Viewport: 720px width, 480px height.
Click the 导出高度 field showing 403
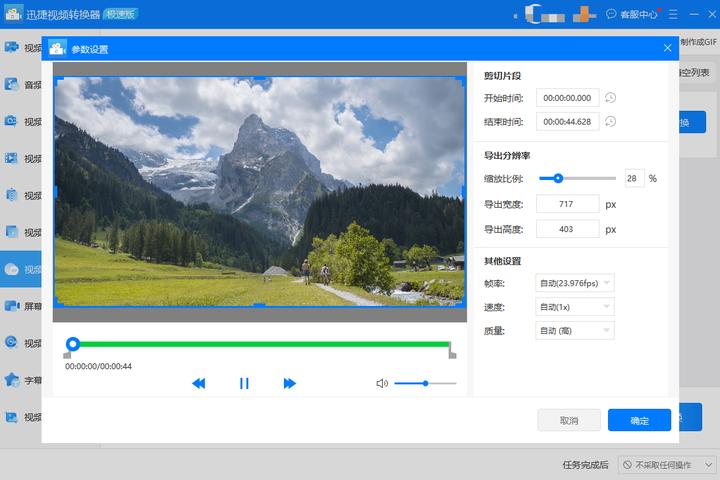pos(568,229)
